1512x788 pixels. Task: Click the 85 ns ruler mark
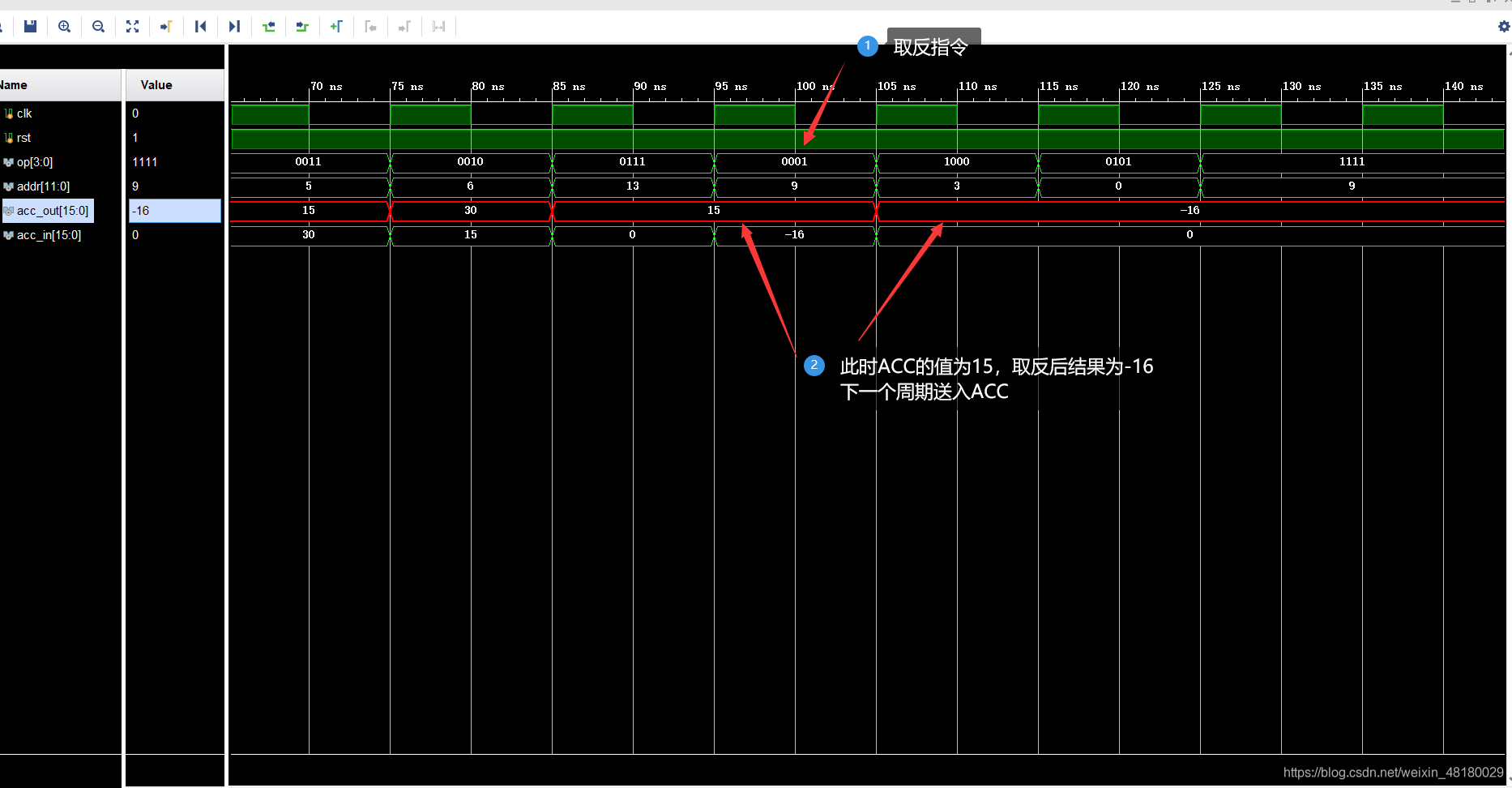click(570, 86)
